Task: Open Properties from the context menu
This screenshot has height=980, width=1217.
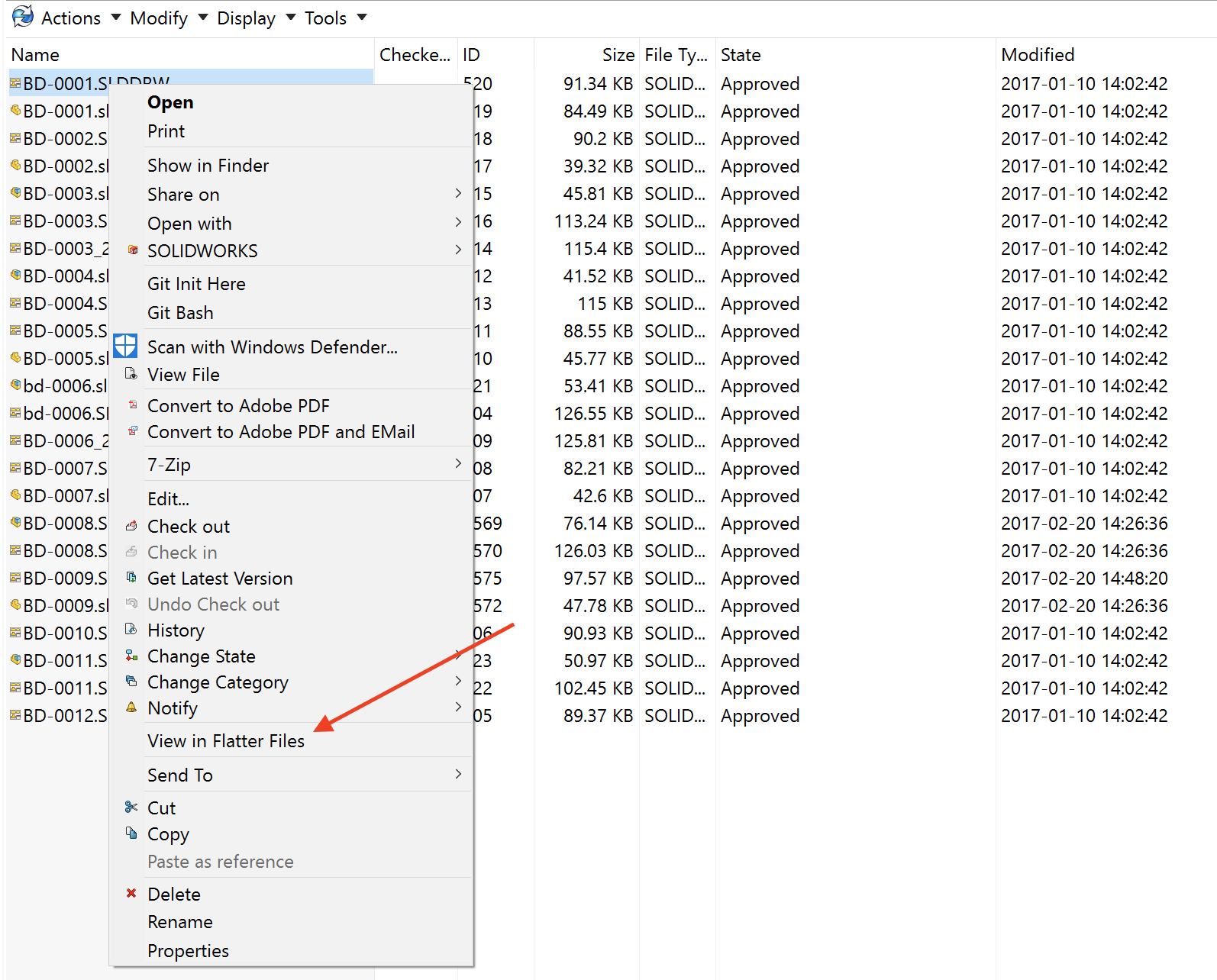Action: pyautogui.click(x=188, y=951)
